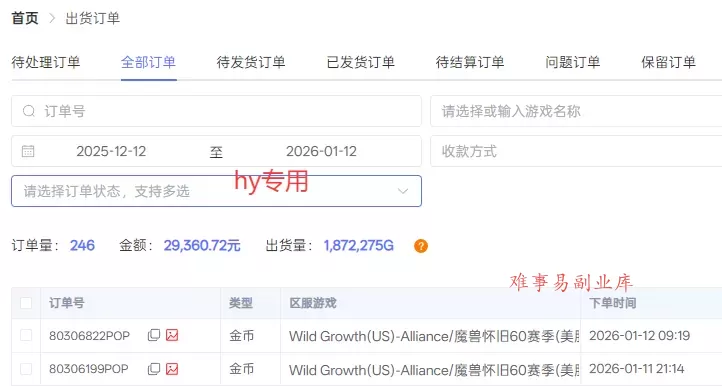Click 下单时间 column header
This screenshot has height=386, width=722.
613,303
